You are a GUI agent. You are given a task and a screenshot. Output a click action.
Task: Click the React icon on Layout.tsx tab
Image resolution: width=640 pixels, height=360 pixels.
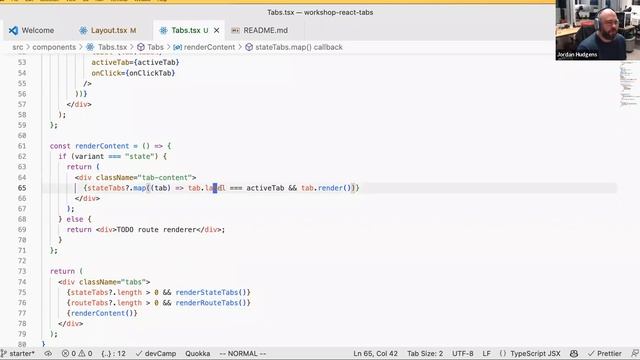(83, 30)
